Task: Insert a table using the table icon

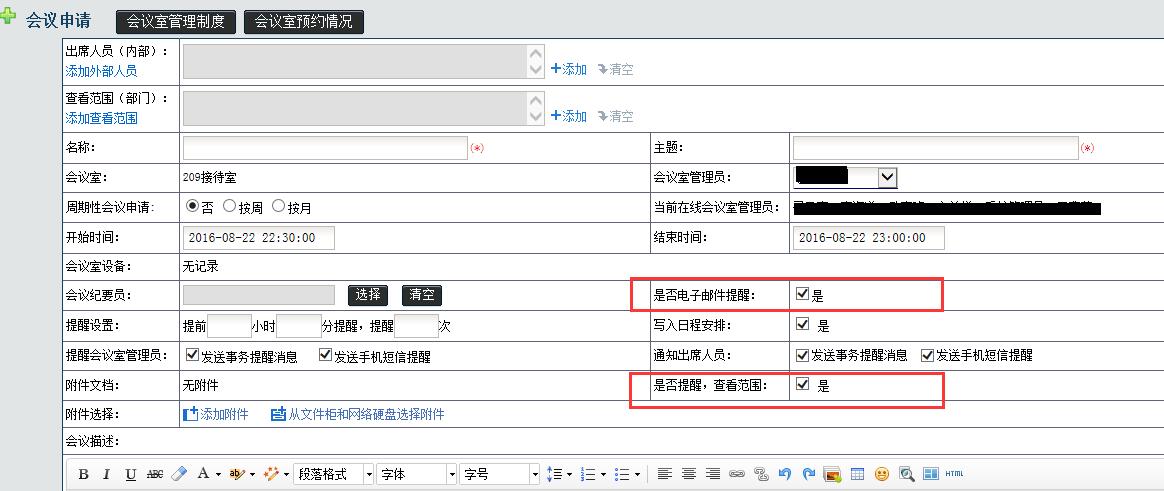Action: [x=857, y=474]
